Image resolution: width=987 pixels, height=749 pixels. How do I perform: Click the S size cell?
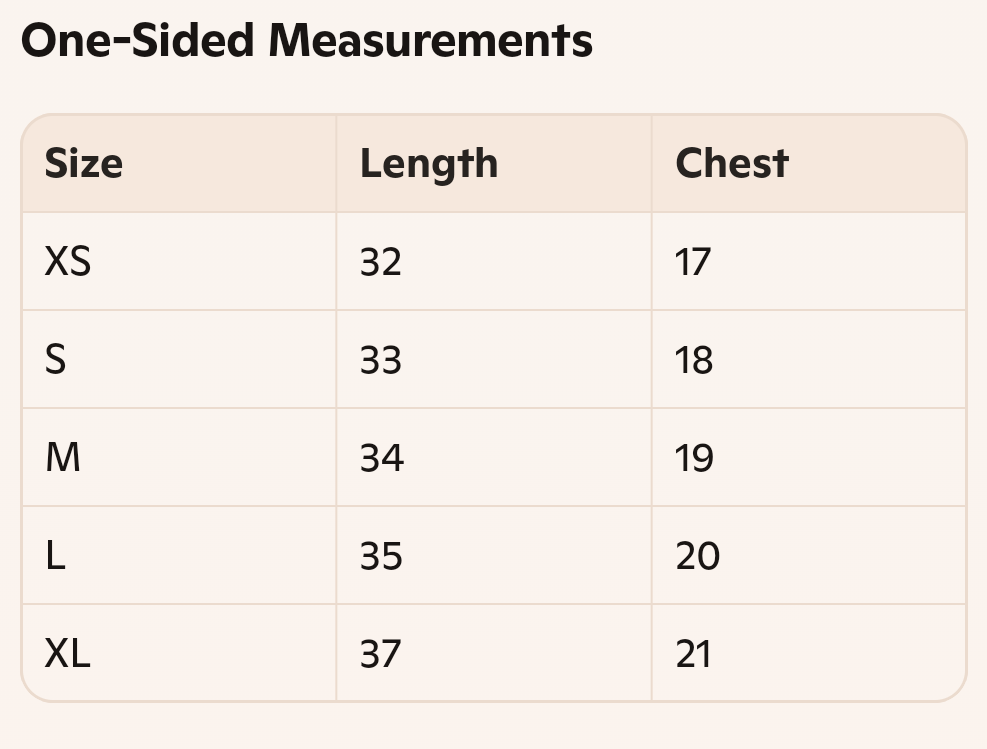point(179,359)
